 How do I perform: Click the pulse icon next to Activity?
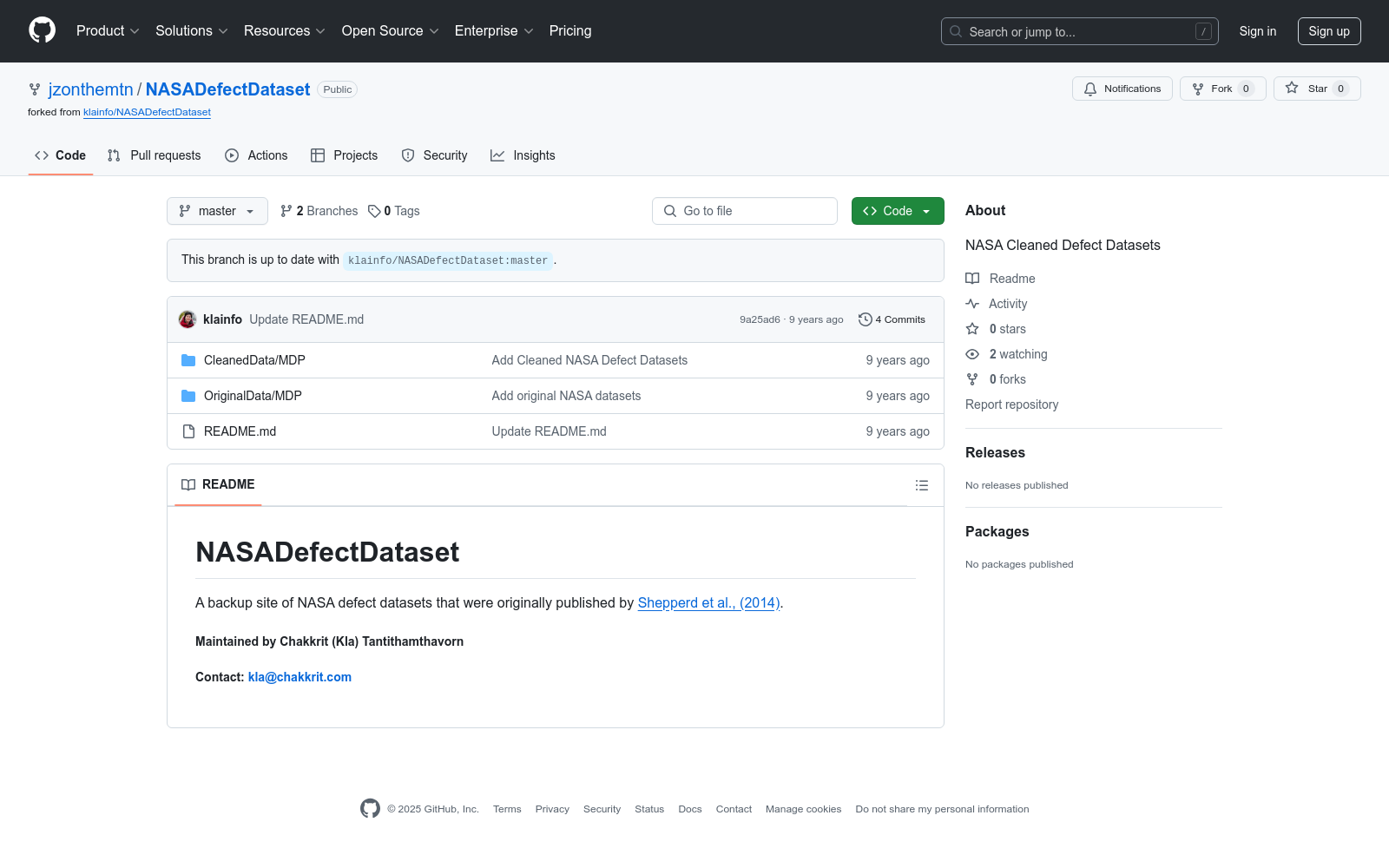pyautogui.click(x=972, y=304)
